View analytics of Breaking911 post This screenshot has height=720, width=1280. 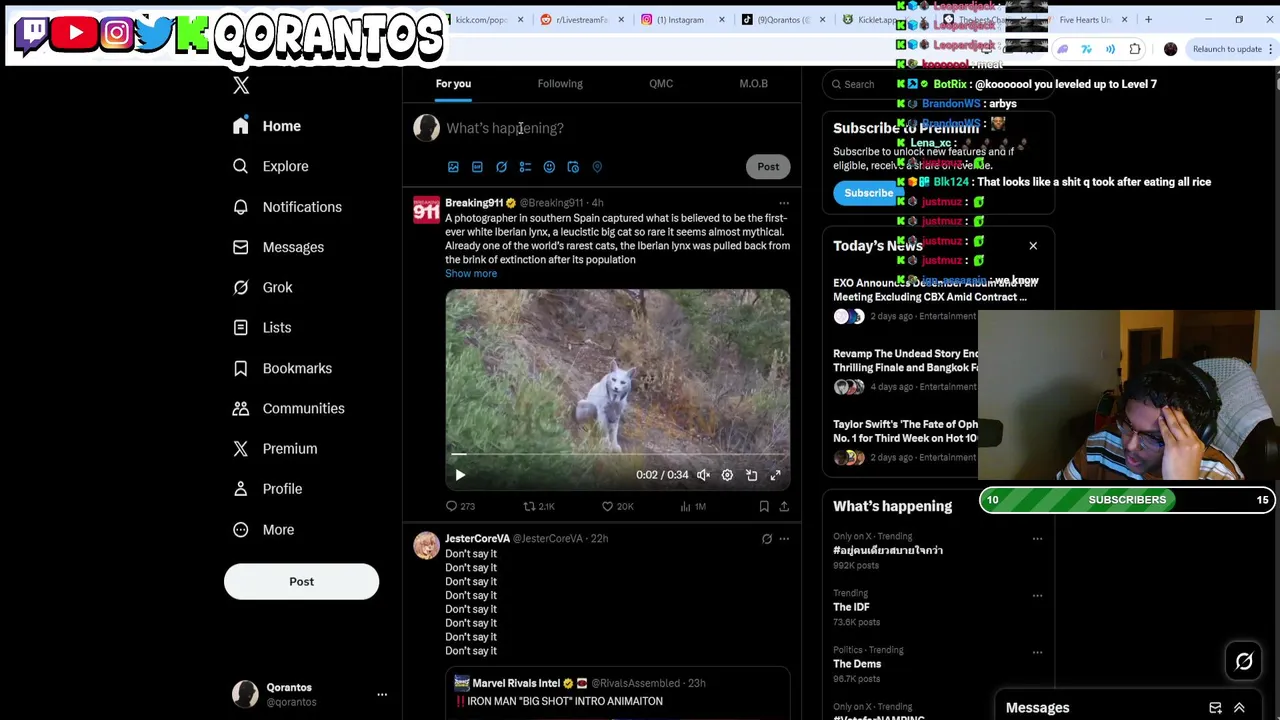coord(693,507)
